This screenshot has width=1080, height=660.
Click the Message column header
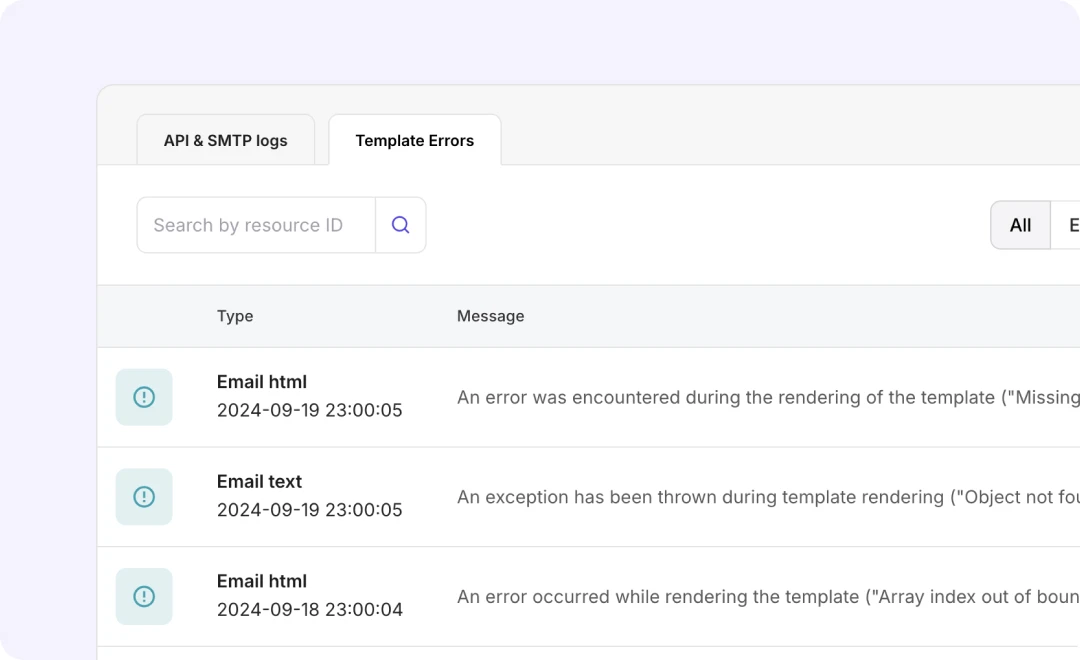tap(490, 316)
